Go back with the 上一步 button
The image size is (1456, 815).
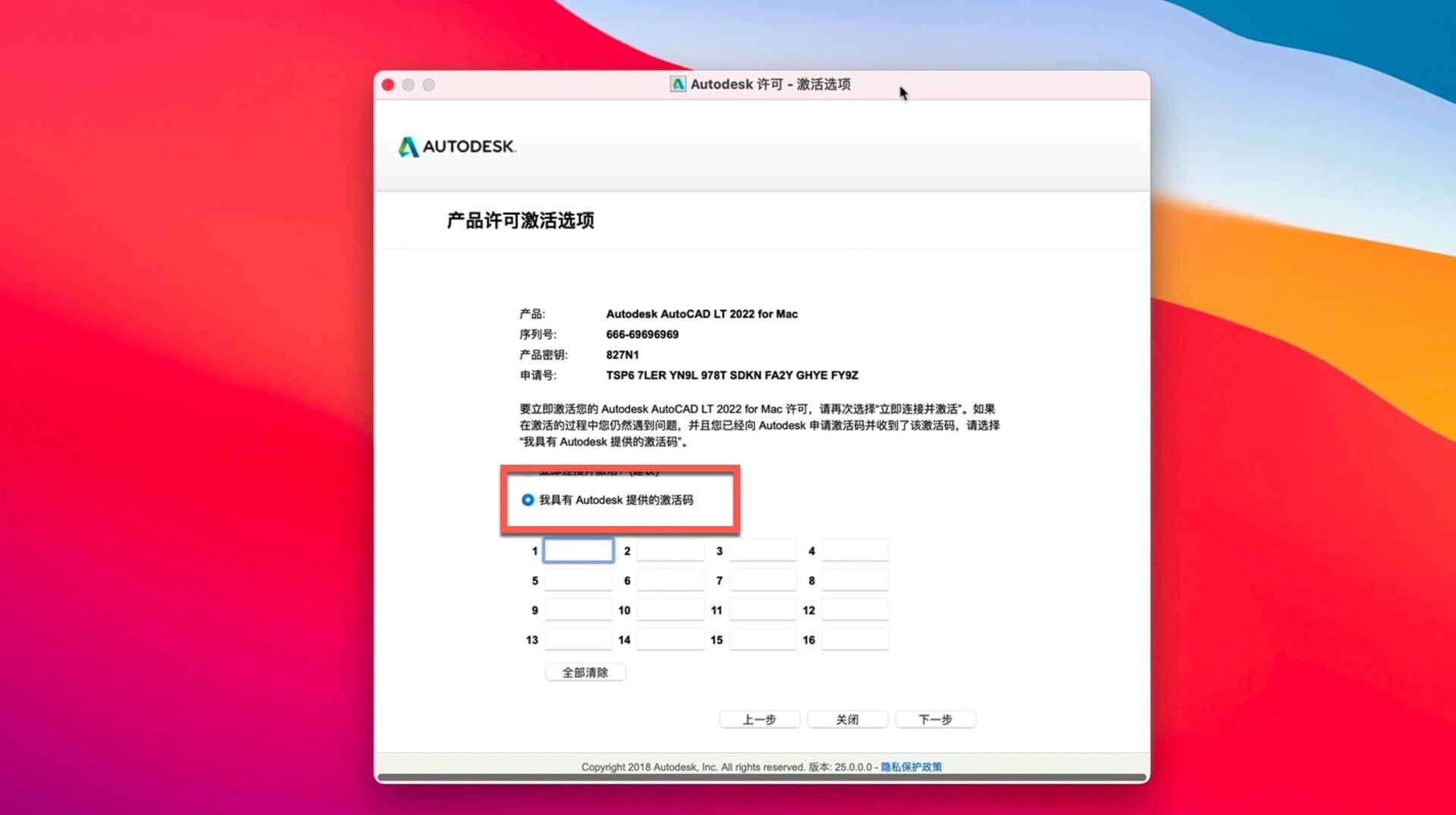click(759, 719)
